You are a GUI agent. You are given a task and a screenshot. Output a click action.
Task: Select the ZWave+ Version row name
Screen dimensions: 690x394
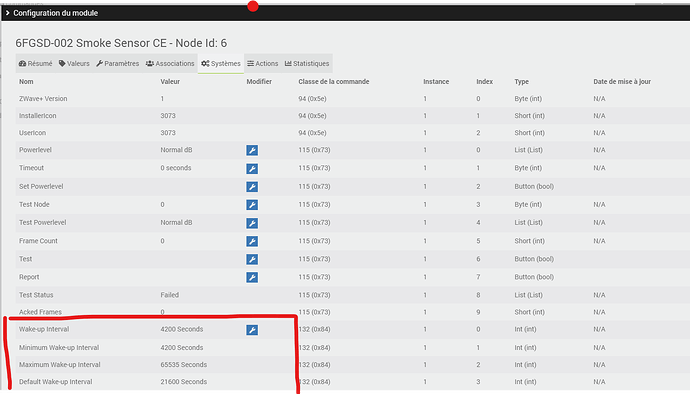tap(43, 99)
